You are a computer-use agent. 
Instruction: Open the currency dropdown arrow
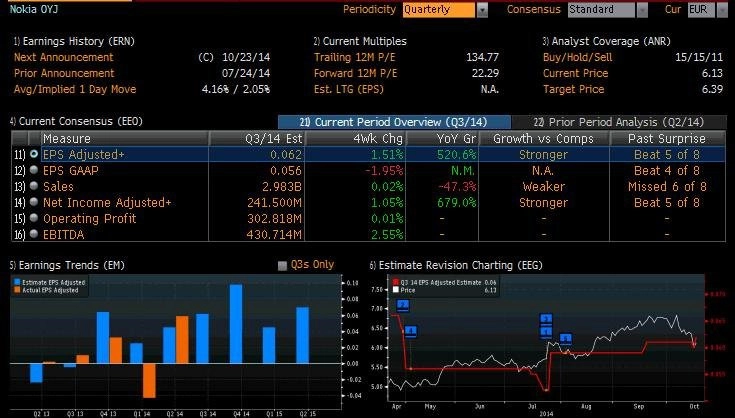pos(722,10)
